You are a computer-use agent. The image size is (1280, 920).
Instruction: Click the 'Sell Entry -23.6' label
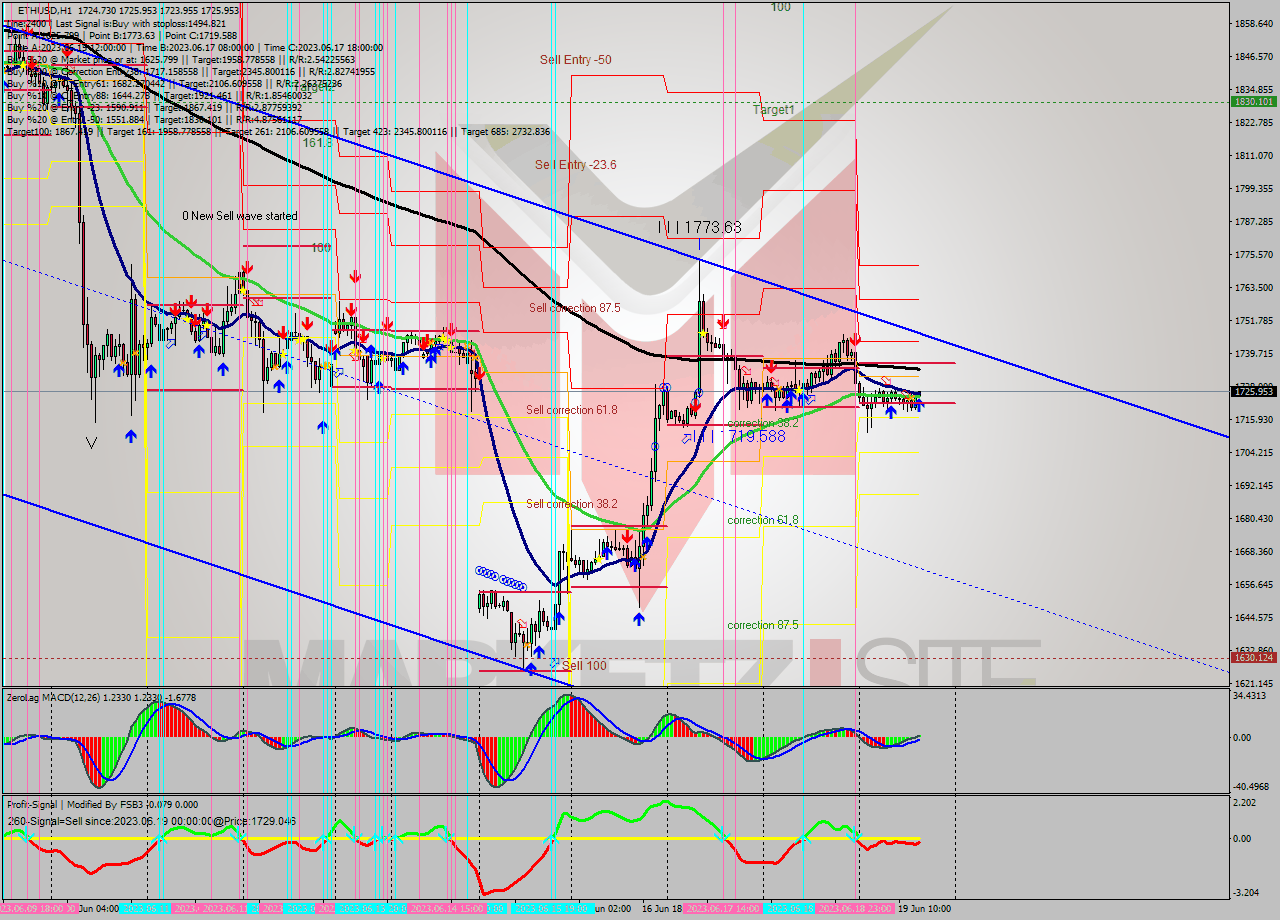click(x=575, y=164)
